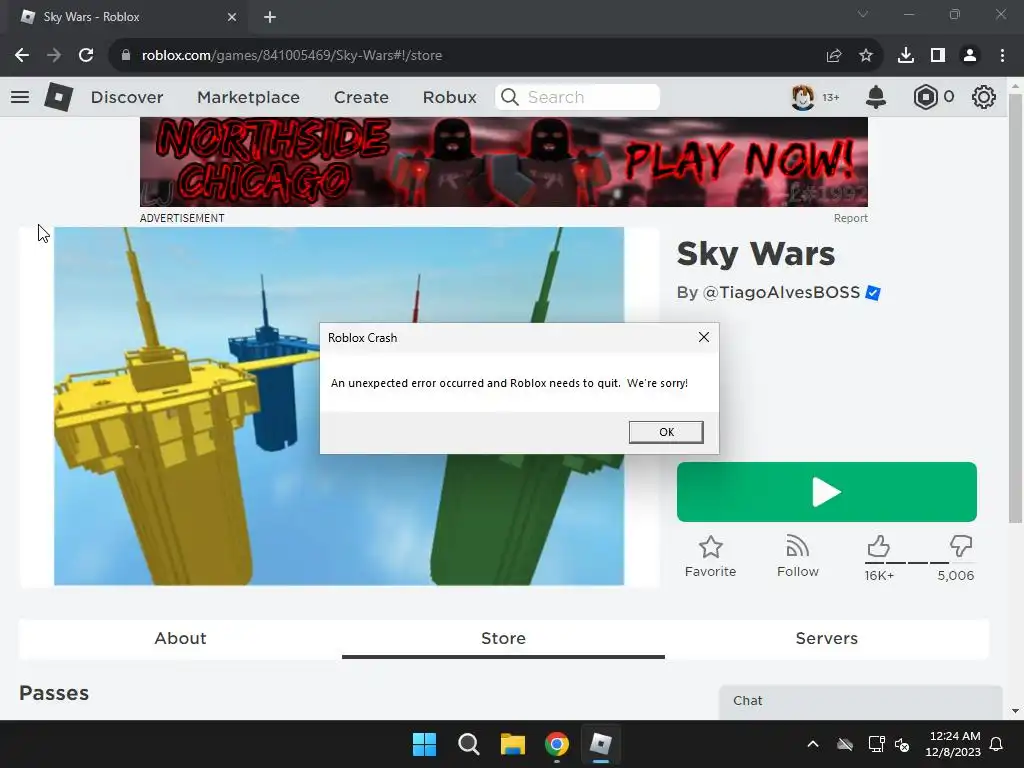Viewport: 1024px width, 768px height.
Task: Switch to the About tab
Action: (180, 638)
